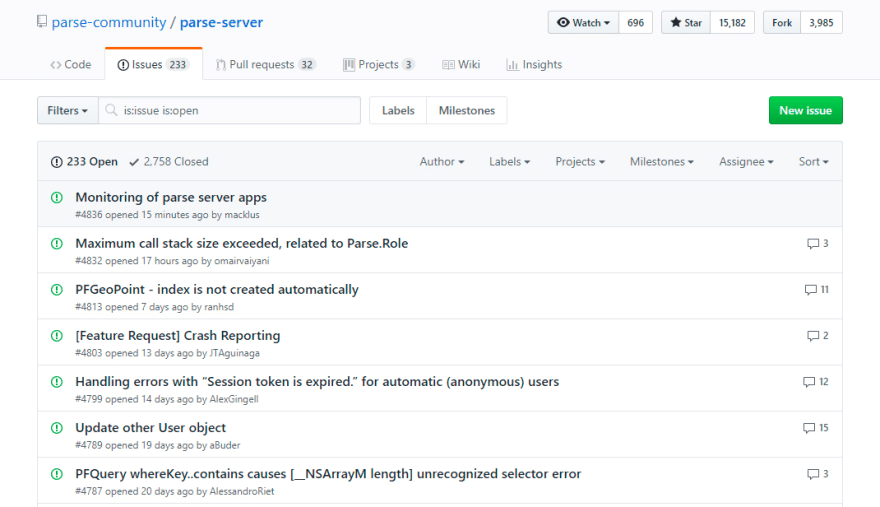Click the checkmark icon beside 2,758 Closed
This screenshot has height=507, width=880.
pyautogui.click(x=134, y=162)
